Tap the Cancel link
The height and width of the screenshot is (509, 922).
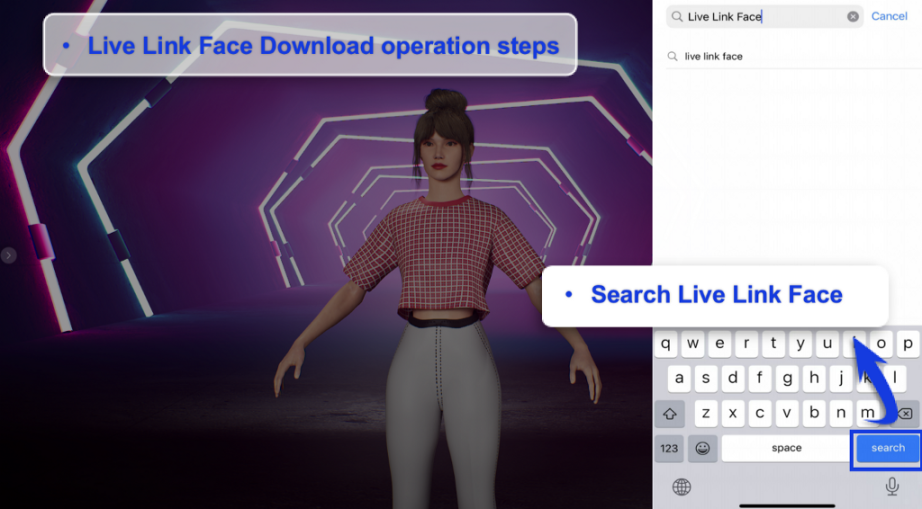(889, 16)
